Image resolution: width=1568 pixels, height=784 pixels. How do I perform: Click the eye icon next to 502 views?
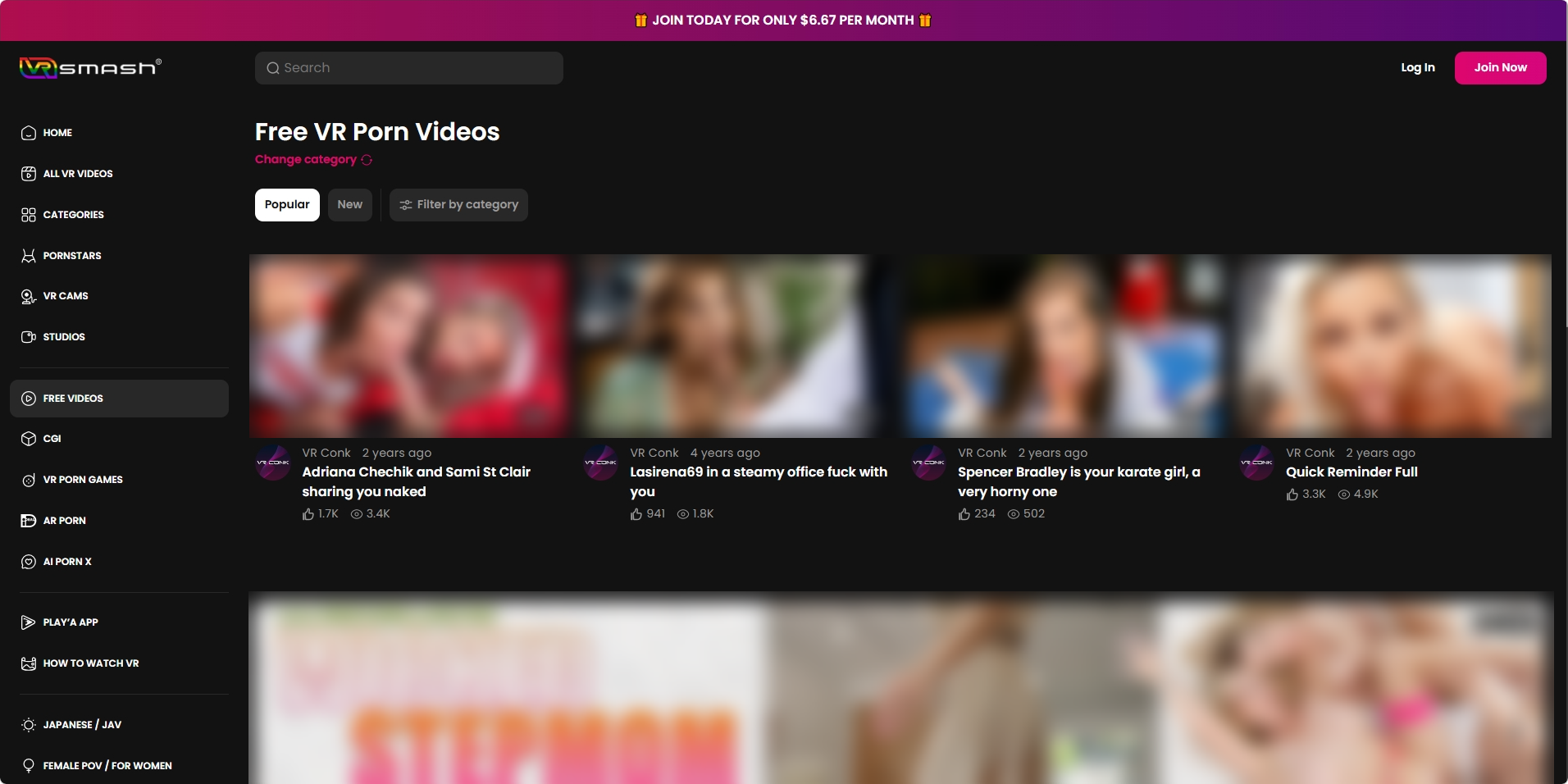[1014, 514]
